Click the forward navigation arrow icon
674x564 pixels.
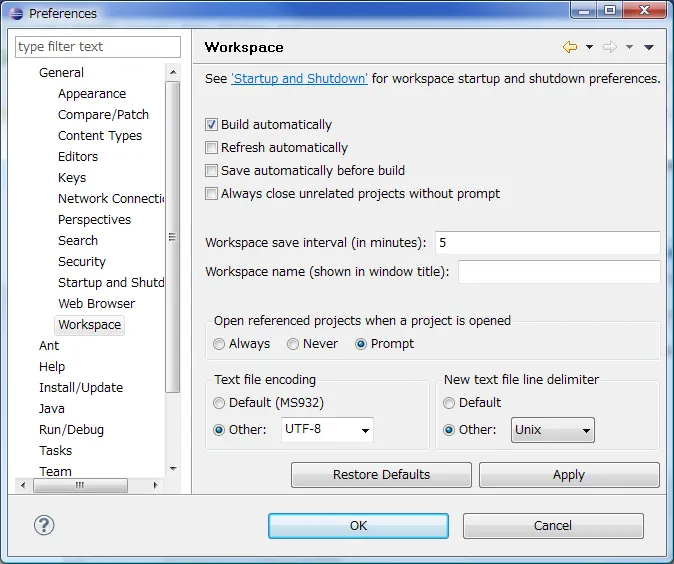click(x=610, y=47)
